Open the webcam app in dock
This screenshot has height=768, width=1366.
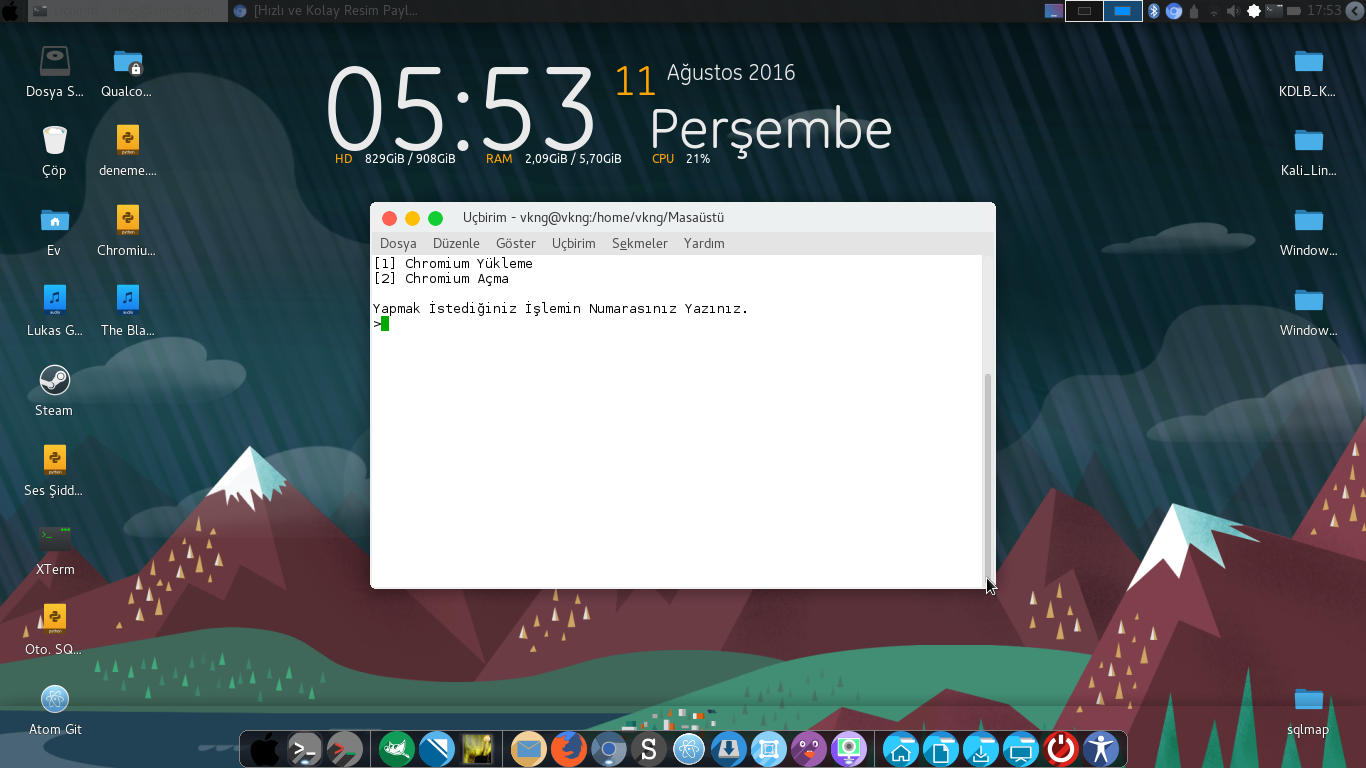click(x=848, y=748)
